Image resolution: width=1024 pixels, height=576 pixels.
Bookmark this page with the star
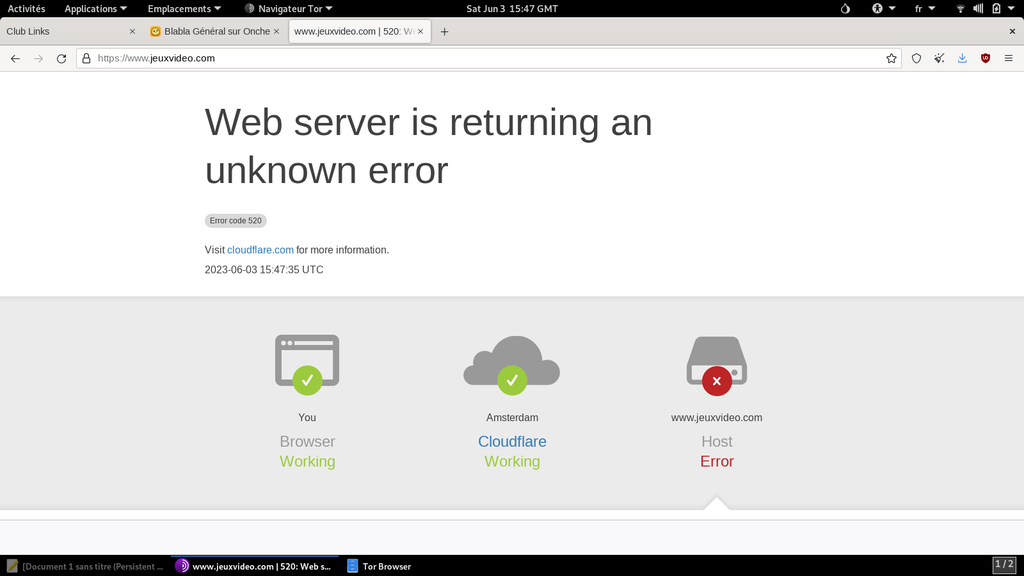pyautogui.click(x=891, y=58)
